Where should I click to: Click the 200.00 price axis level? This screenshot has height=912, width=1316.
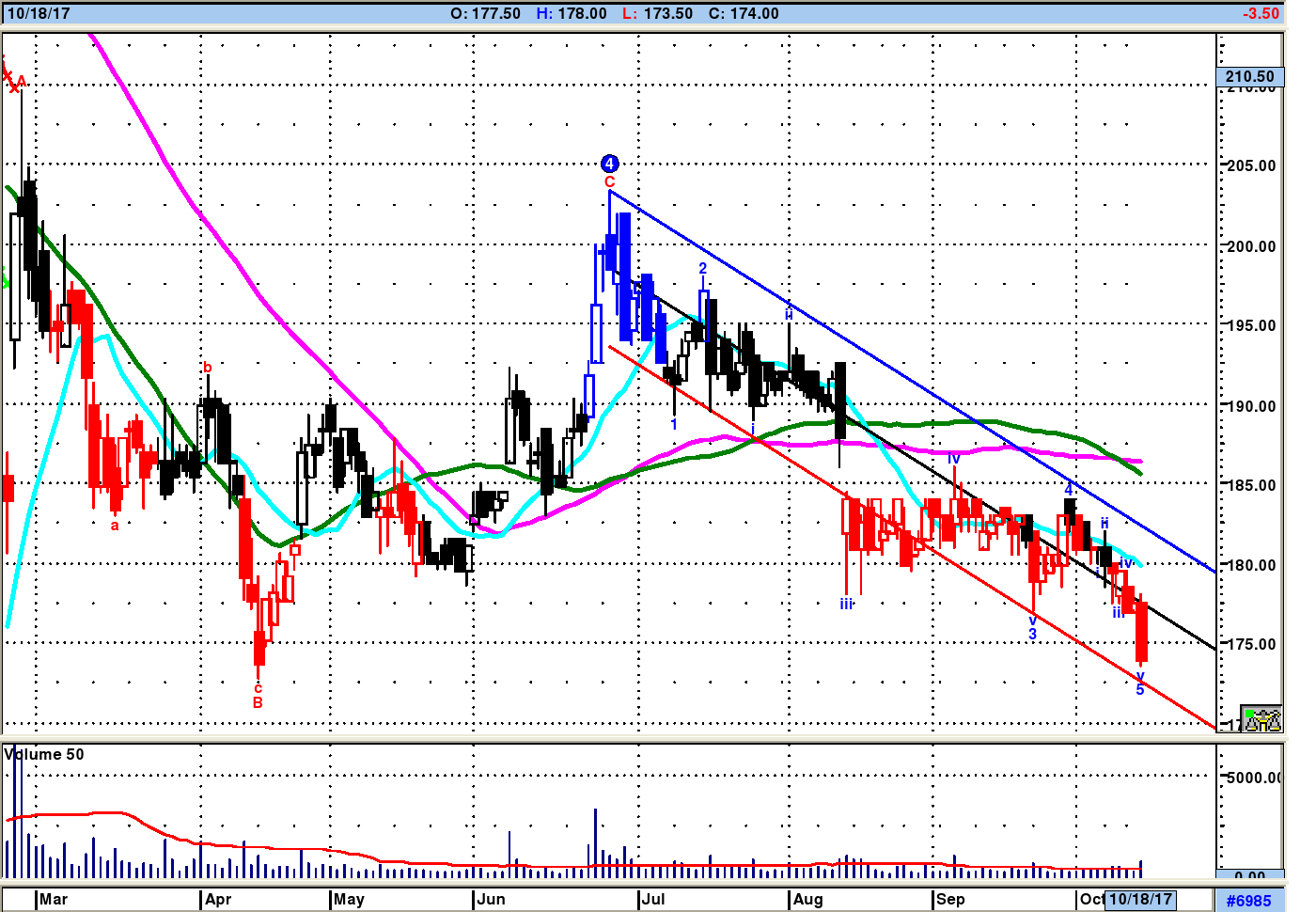1252,246
